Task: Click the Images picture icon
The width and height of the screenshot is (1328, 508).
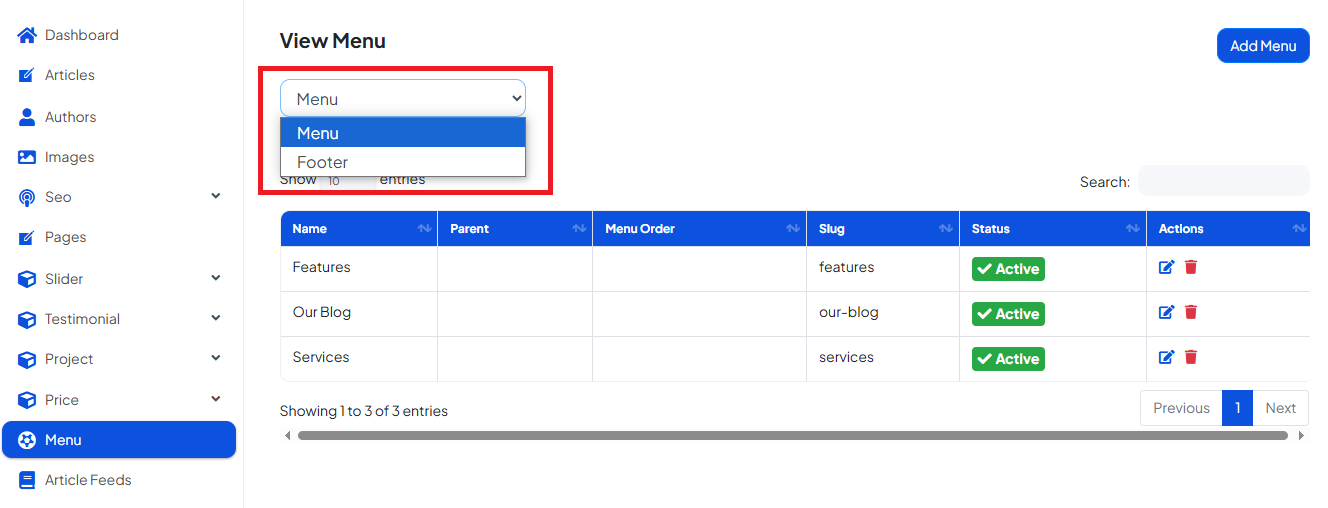Action: pyautogui.click(x=27, y=157)
